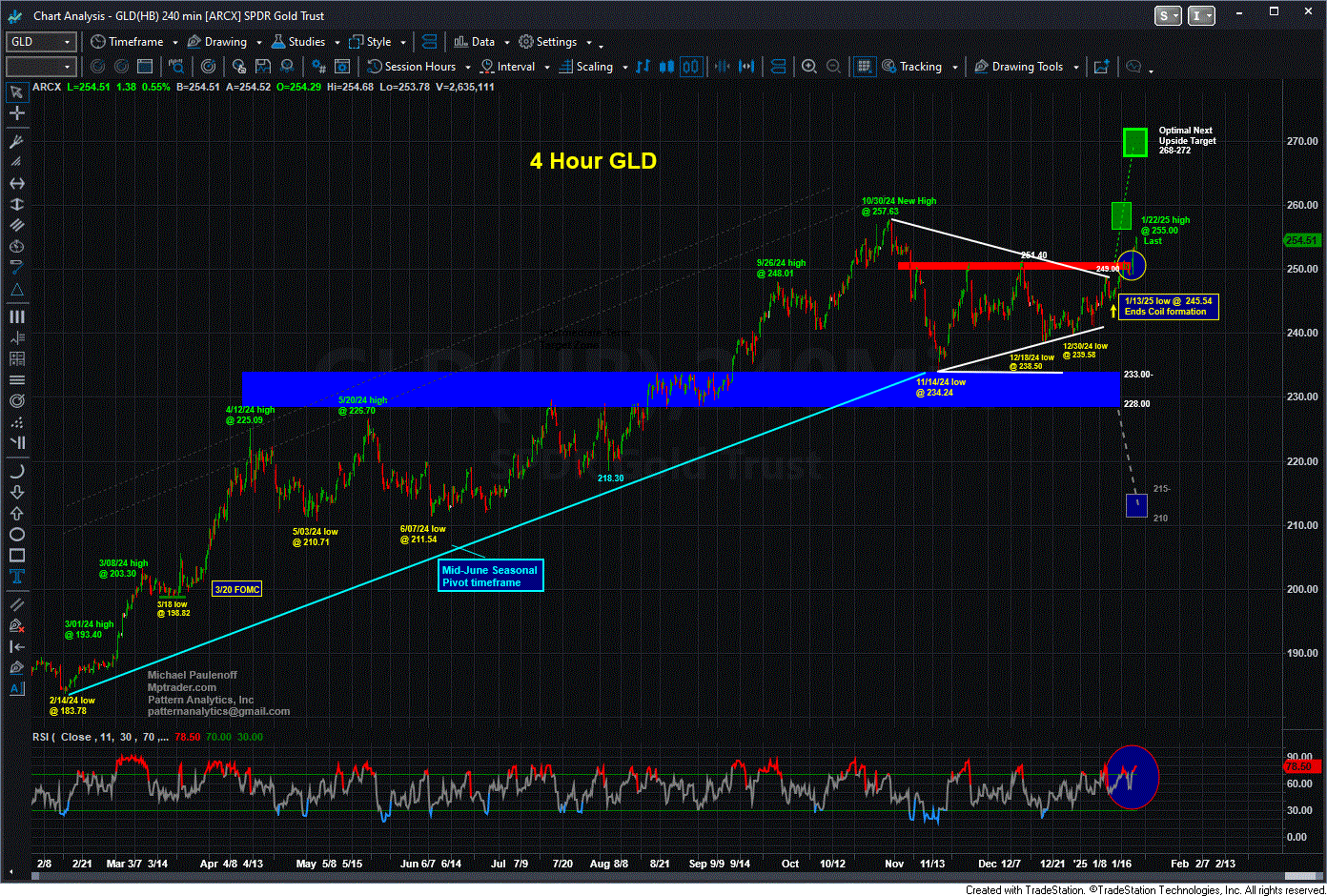
Task: Choose the vertical double-arrow drawing tool
Action: click(16, 204)
